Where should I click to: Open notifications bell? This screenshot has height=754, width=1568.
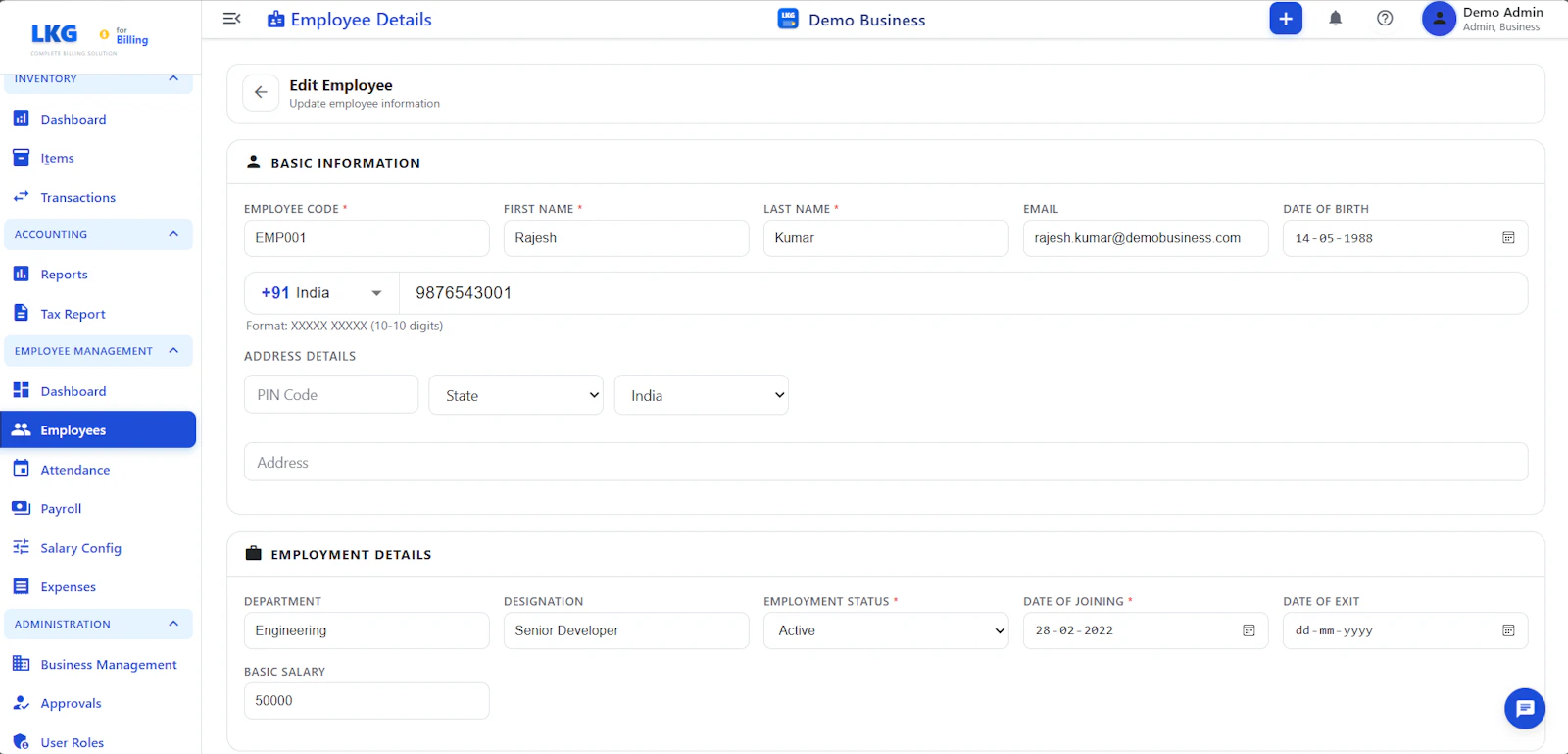pyautogui.click(x=1335, y=19)
